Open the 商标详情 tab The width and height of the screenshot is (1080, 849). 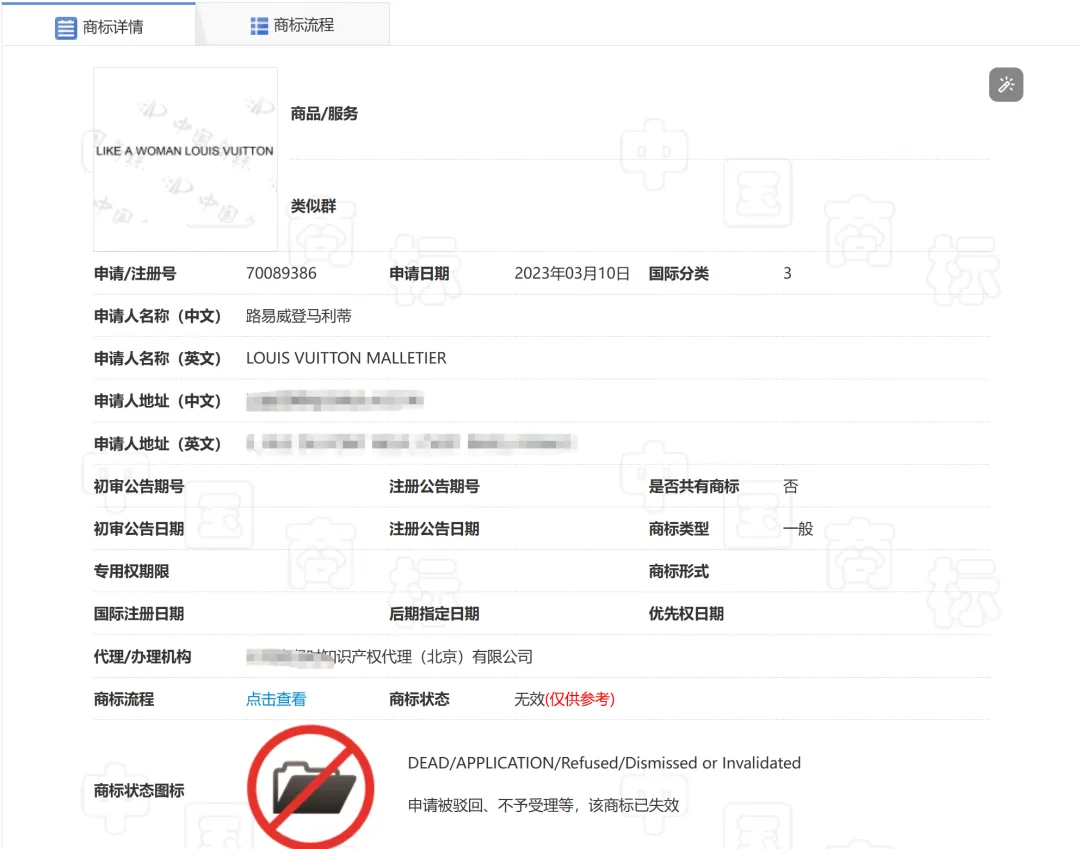click(x=98, y=25)
